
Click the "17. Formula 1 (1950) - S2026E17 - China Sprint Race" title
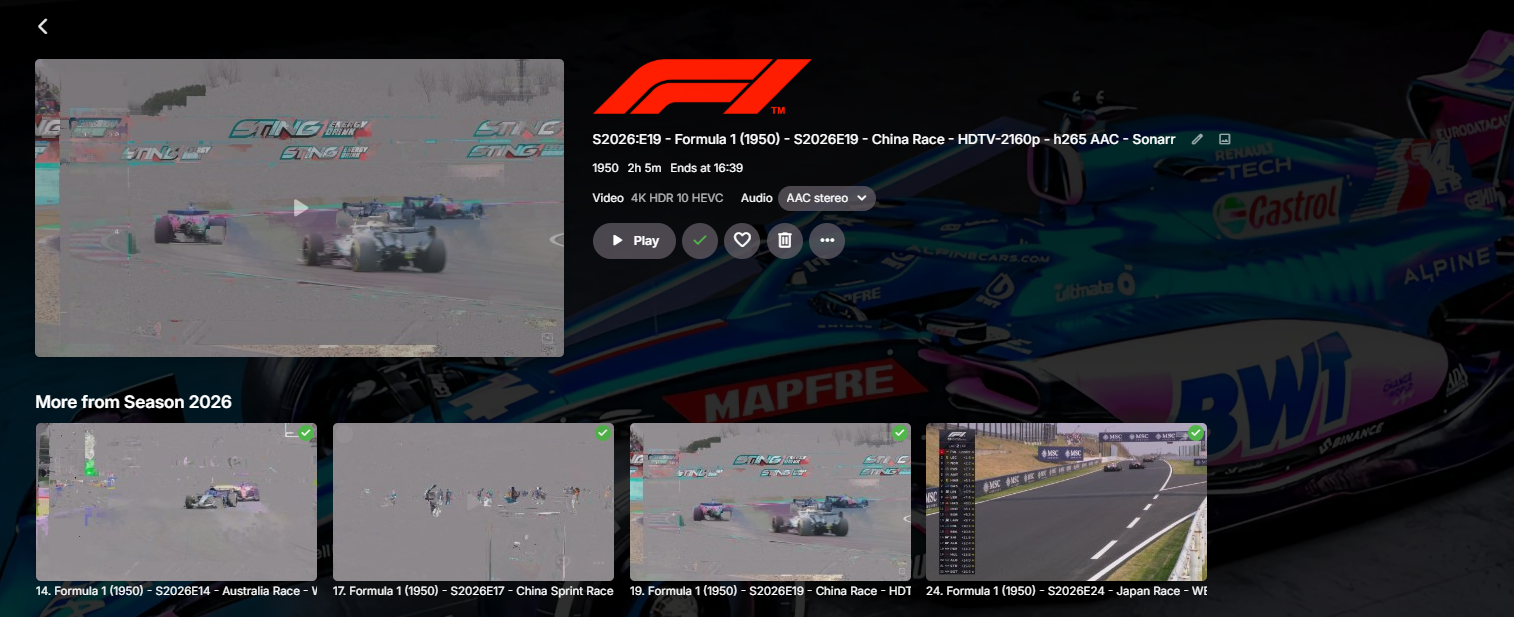473,591
